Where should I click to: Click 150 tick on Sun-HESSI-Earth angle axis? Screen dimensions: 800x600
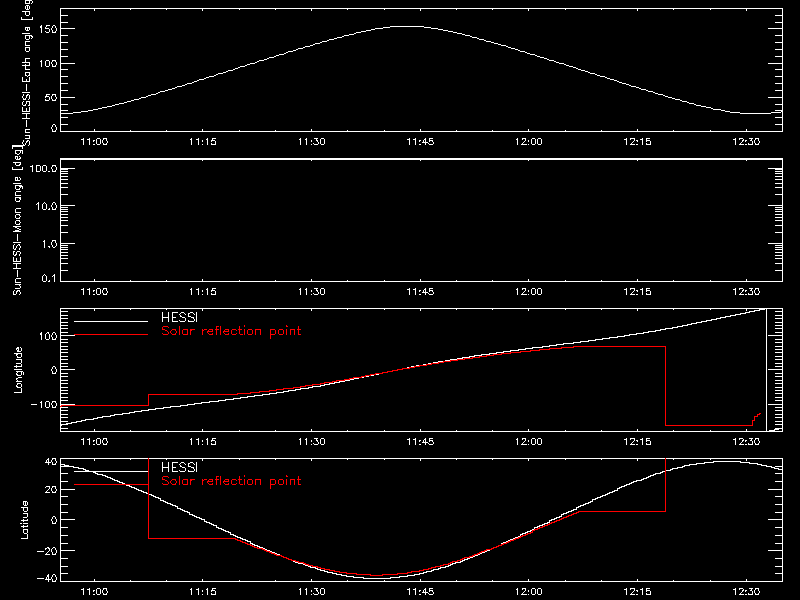point(47,29)
